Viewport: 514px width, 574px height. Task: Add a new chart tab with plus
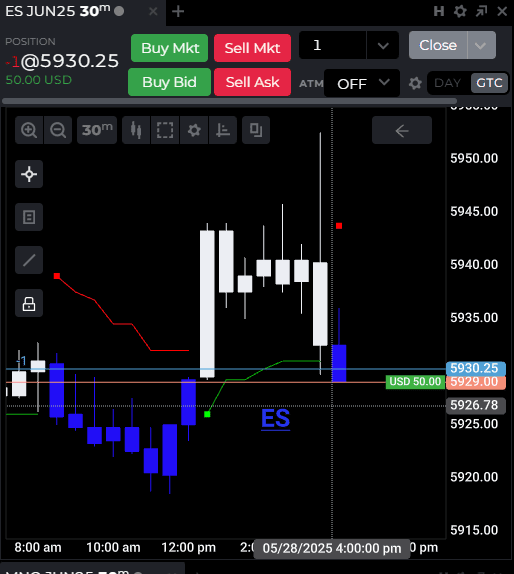(x=178, y=11)
